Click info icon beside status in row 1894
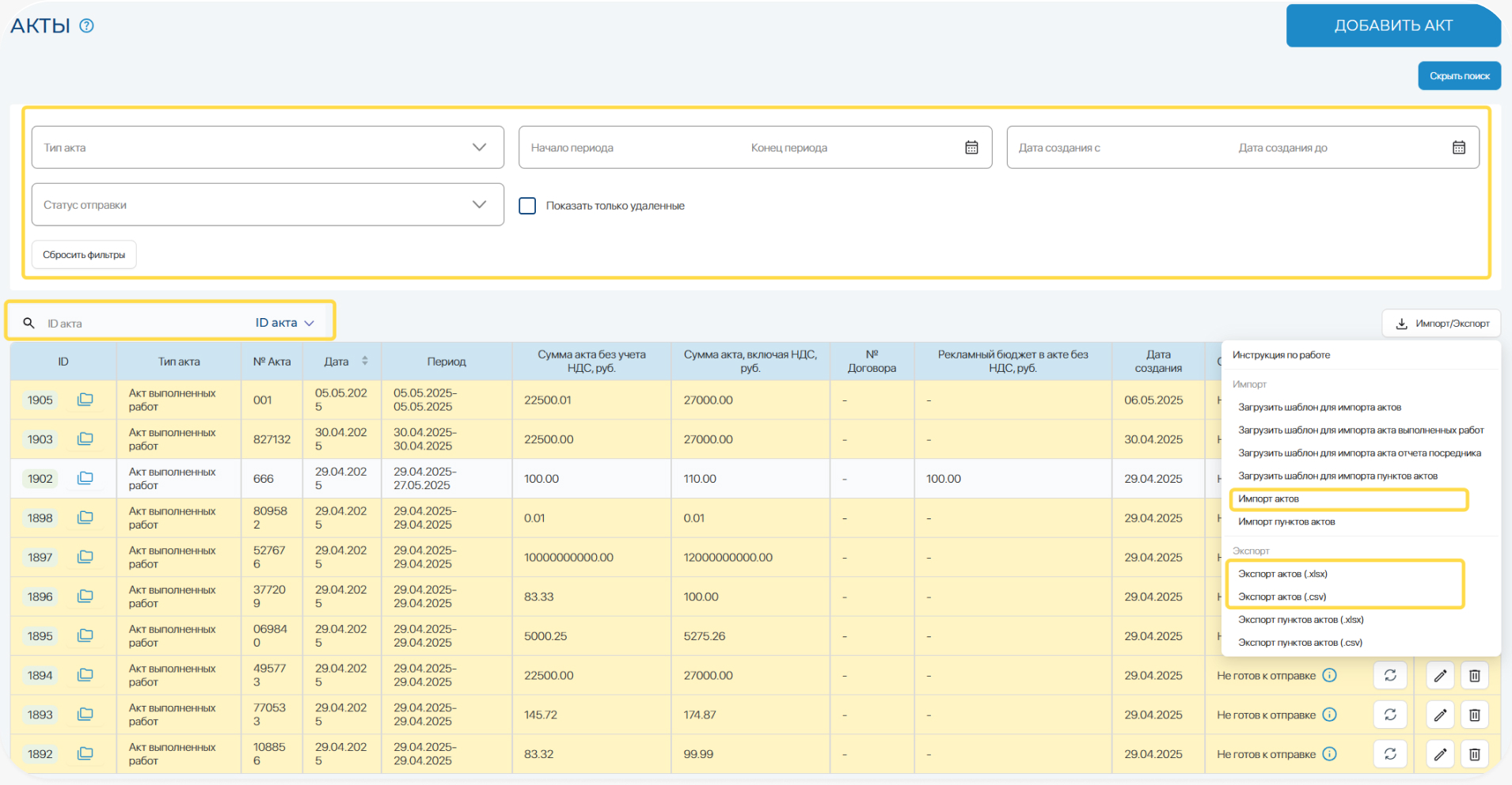1512x785 pixels. pyautogui.click(x=1330, y=676)
